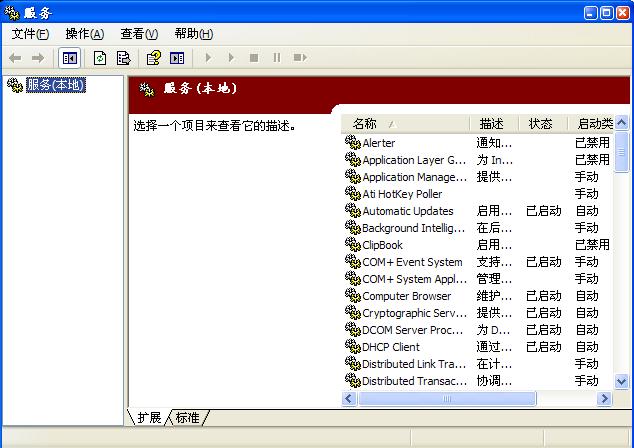
Task: Click the Export List toolbar icon
Action: [x=123, y=58]
